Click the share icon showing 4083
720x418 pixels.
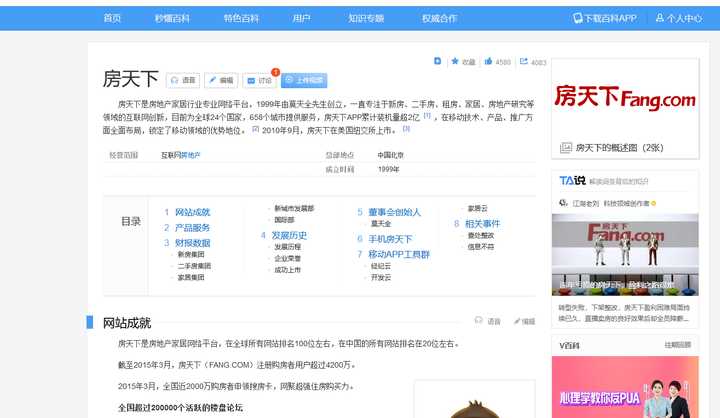(524, 62)
